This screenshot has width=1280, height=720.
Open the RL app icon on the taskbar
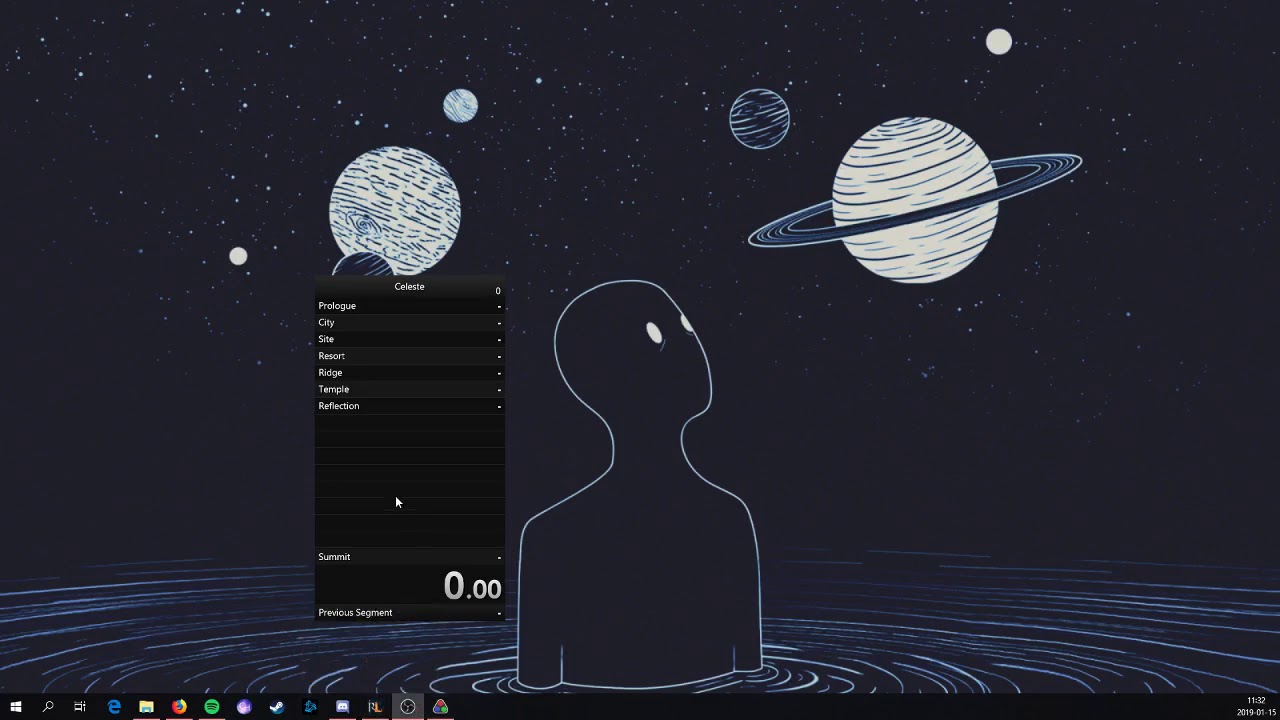375,707
